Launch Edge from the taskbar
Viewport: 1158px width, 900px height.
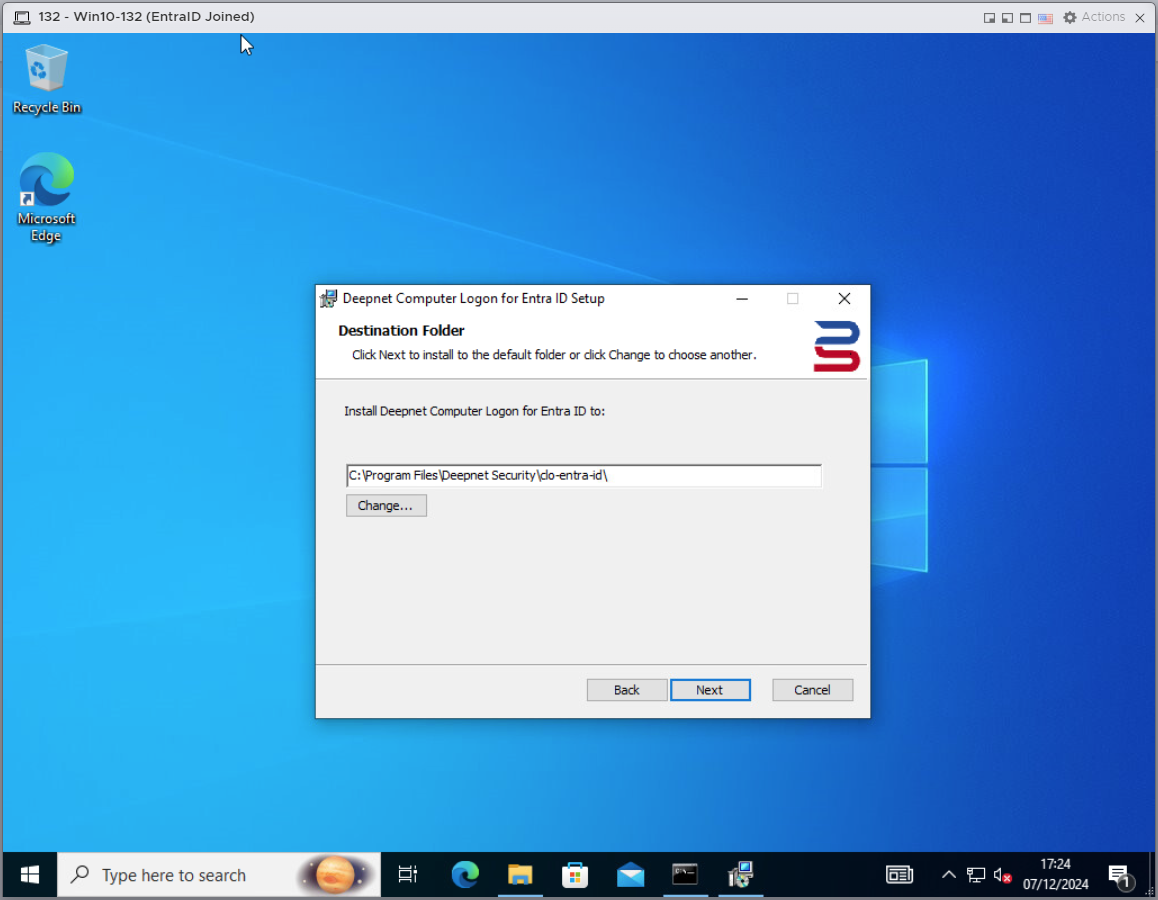point(465,875)
